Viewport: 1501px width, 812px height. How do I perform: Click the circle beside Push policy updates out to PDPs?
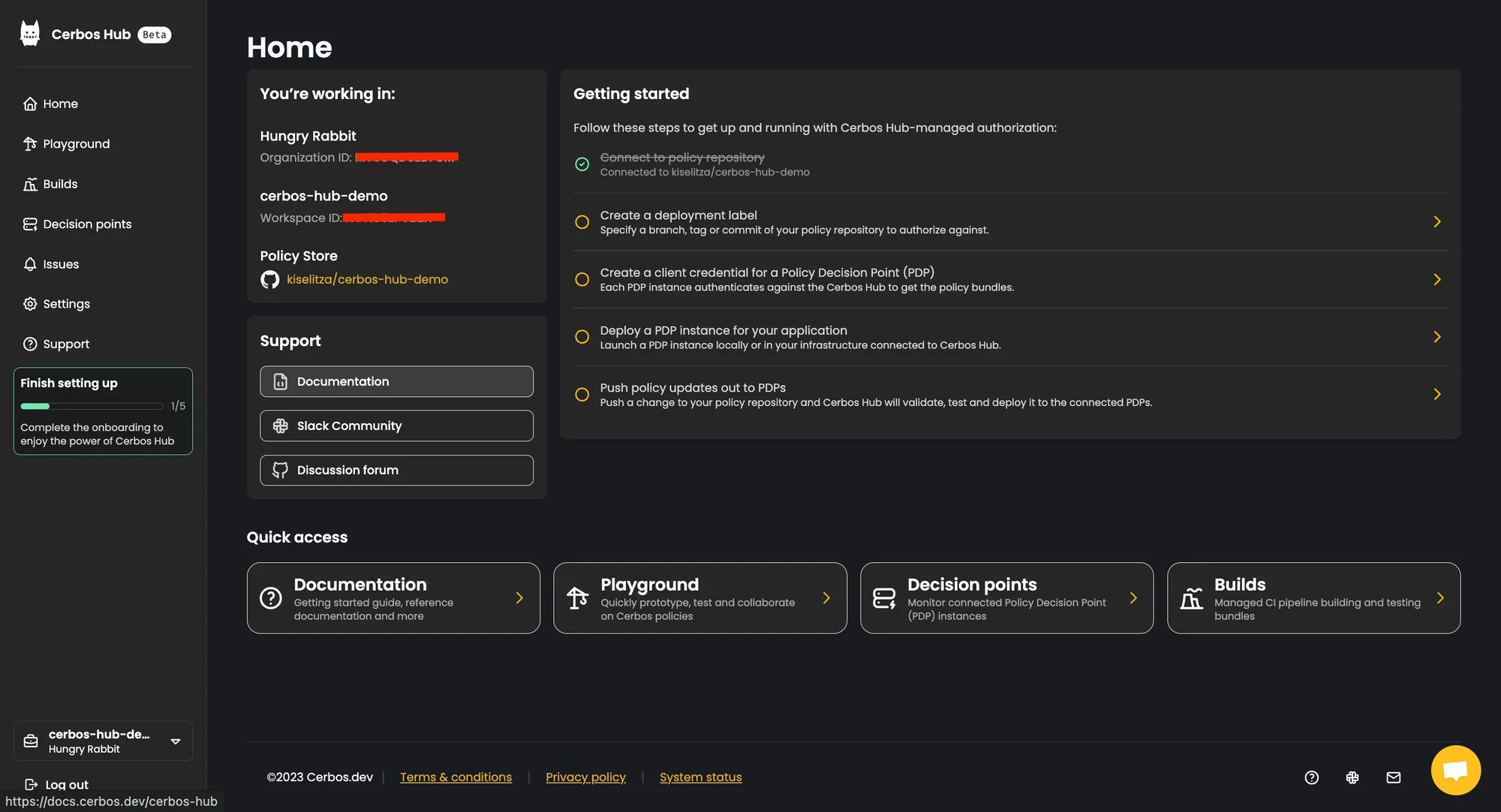tap(582, 394)
